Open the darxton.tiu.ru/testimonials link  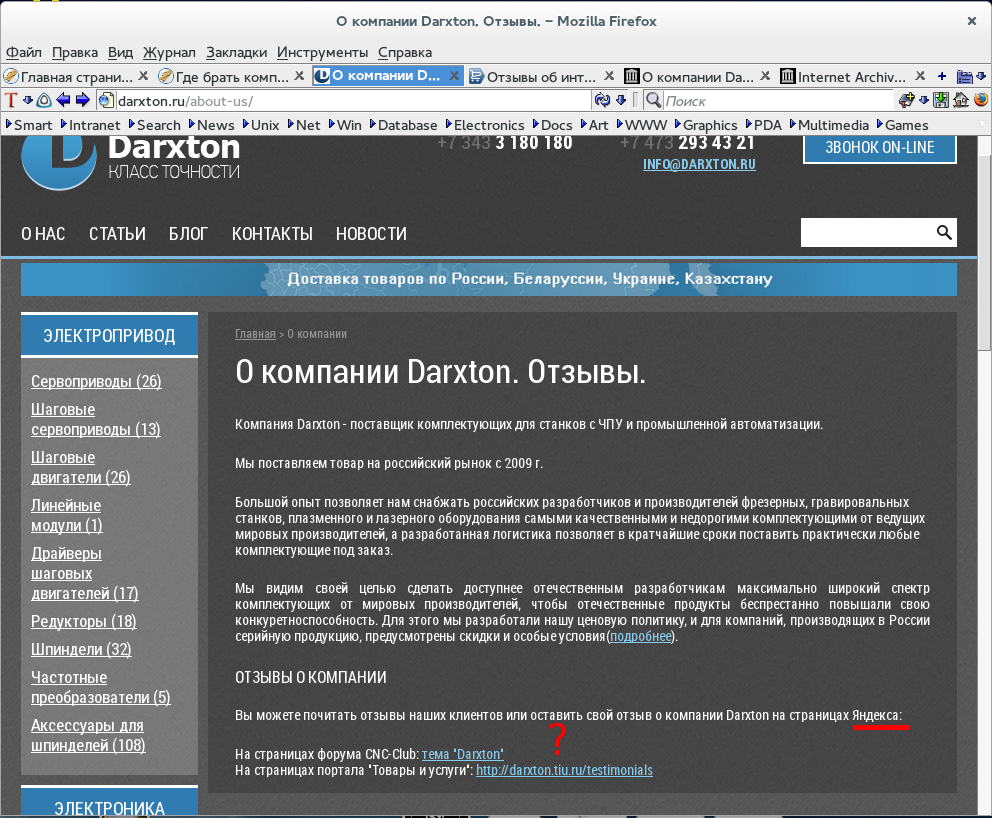(564, 770)
